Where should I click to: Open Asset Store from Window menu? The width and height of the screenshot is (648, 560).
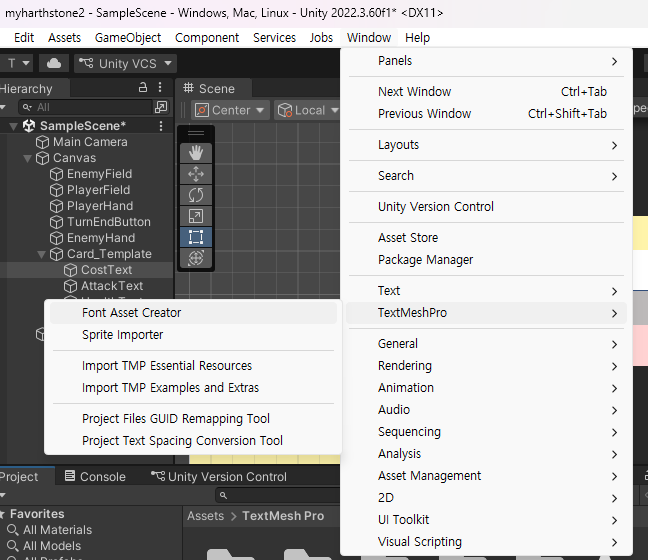point(486,238)
